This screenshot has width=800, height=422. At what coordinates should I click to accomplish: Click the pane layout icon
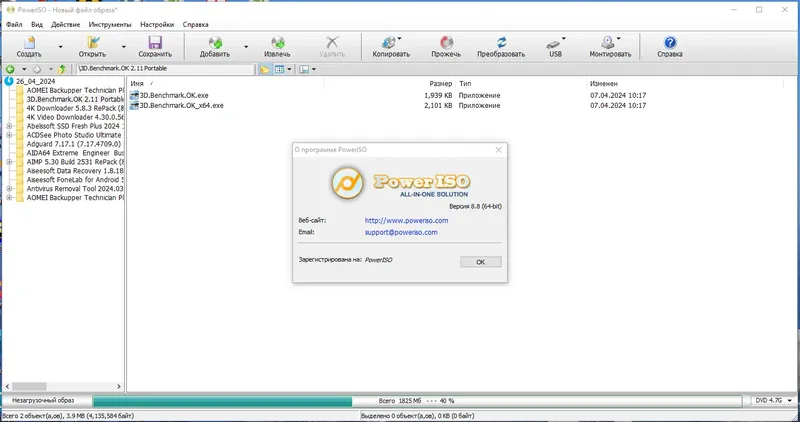(x=304, y=69)
